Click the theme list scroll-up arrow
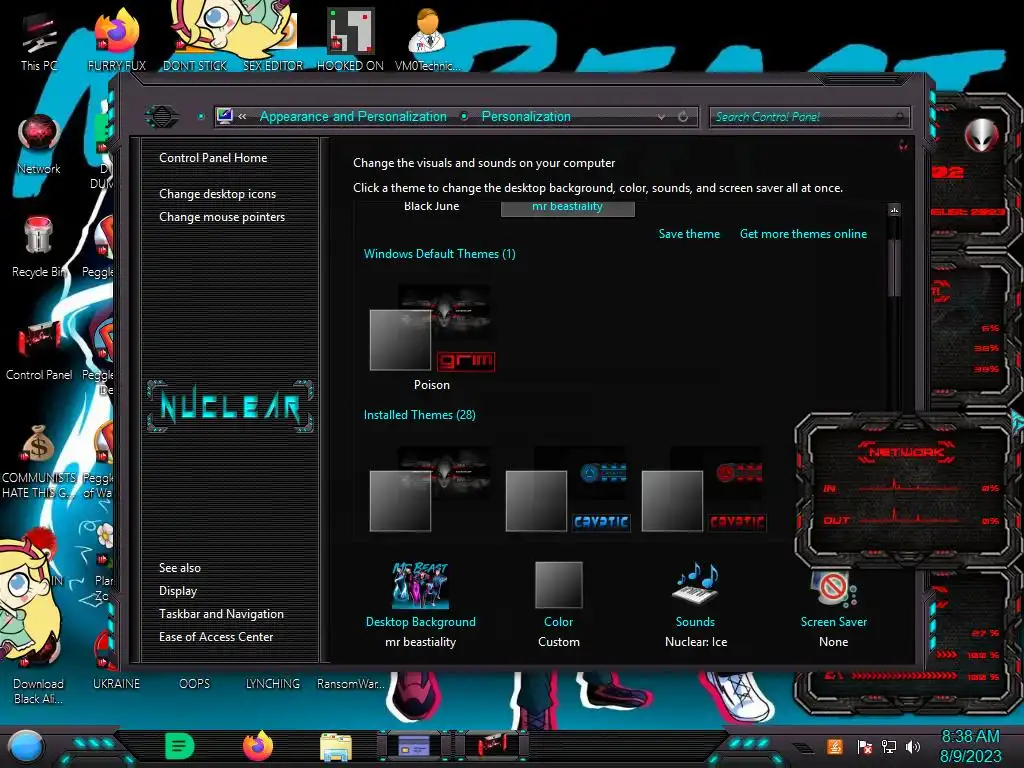1024x768 pixels. (895, 210)
